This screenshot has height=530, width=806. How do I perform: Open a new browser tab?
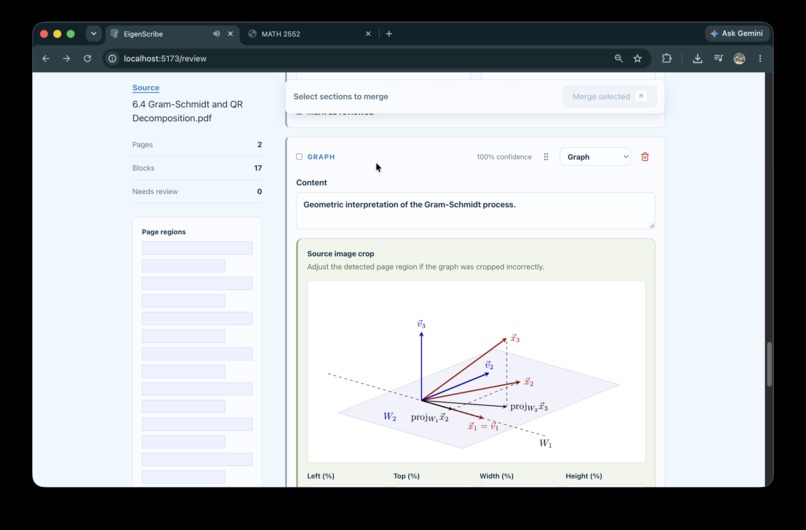tap(389, 34)
